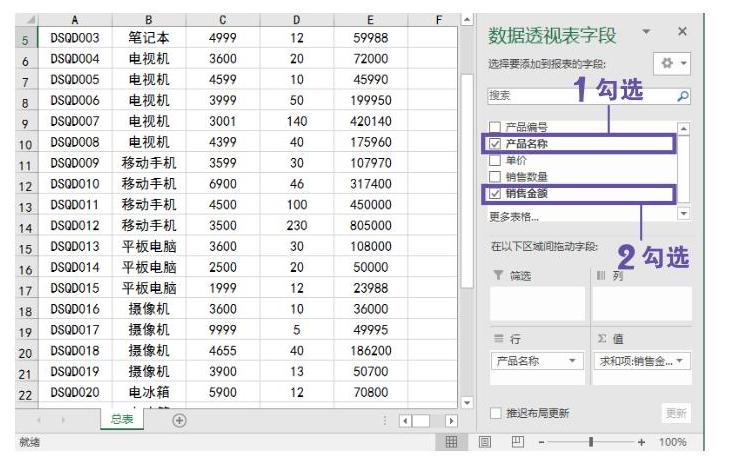Click the search magnifier icon in field search
The width and height of the screenshot is (730, 471).
(683, 96)
